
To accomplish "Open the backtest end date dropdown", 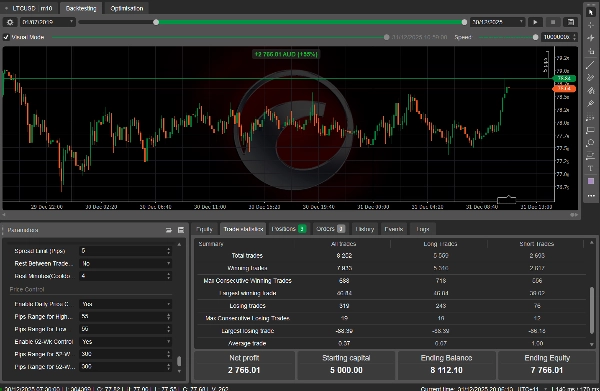I will coord(497,22).
